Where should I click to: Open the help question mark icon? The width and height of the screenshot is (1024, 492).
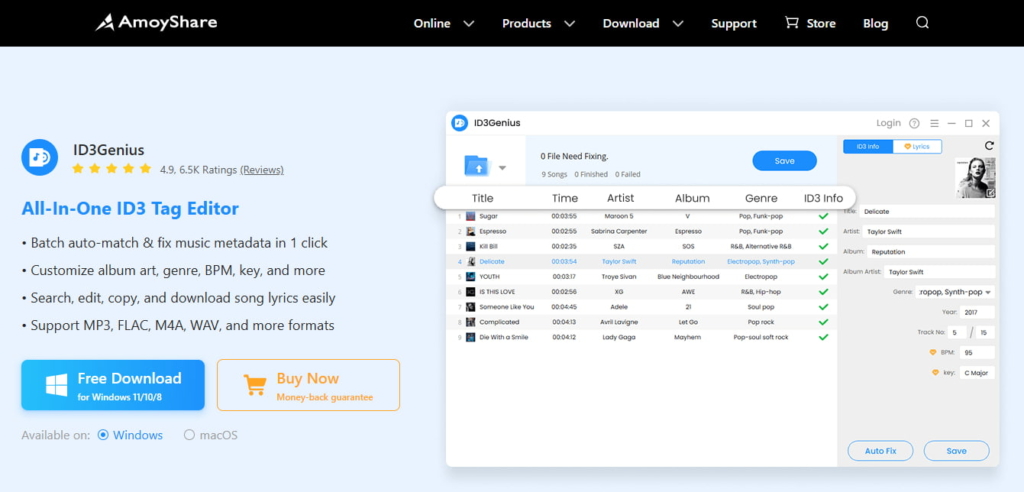click(x=914, y=123)
